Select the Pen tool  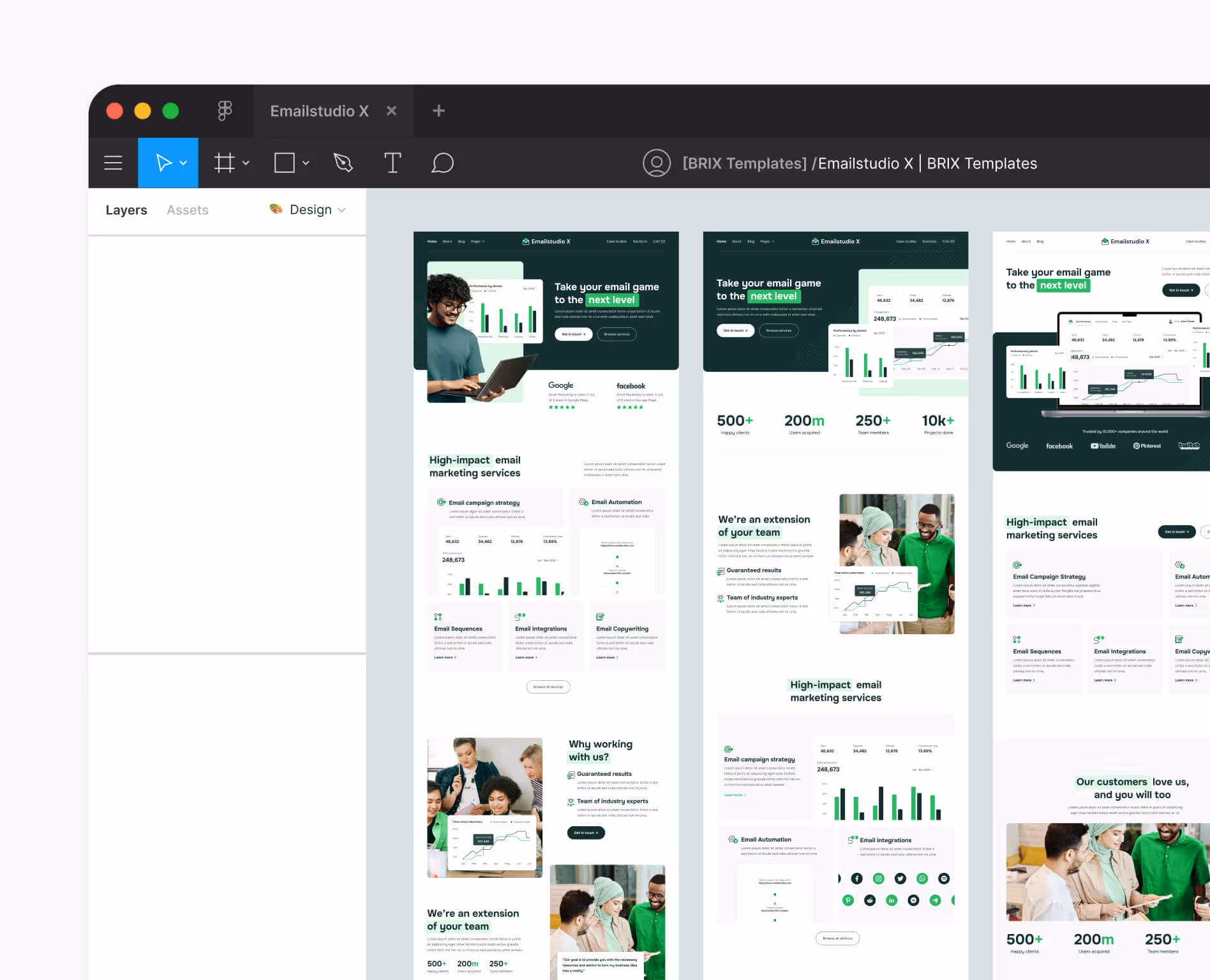click(x=343, y=163)
